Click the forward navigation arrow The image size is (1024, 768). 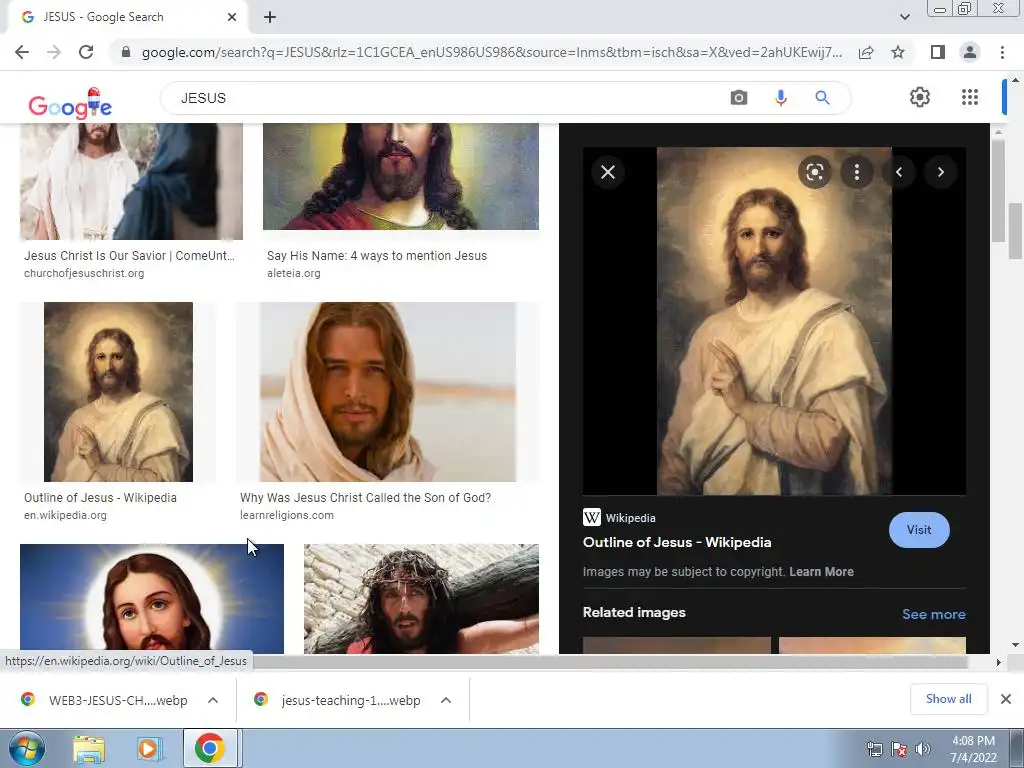tap(54, 52)
